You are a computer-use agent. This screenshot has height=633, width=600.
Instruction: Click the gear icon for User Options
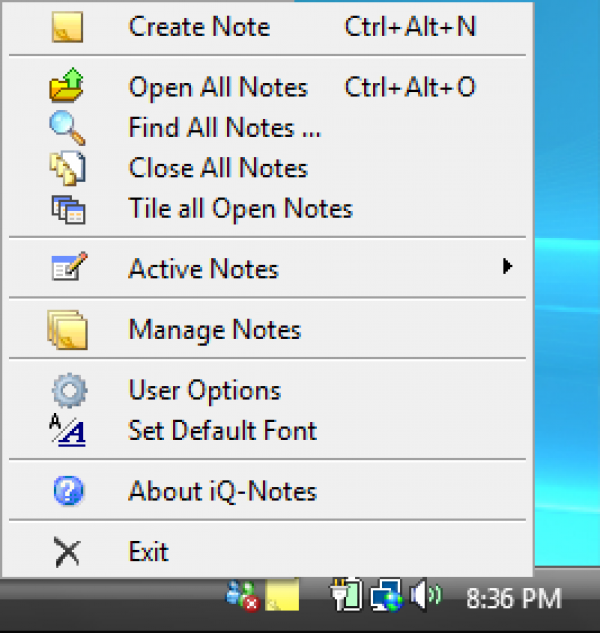pos(68,390)
